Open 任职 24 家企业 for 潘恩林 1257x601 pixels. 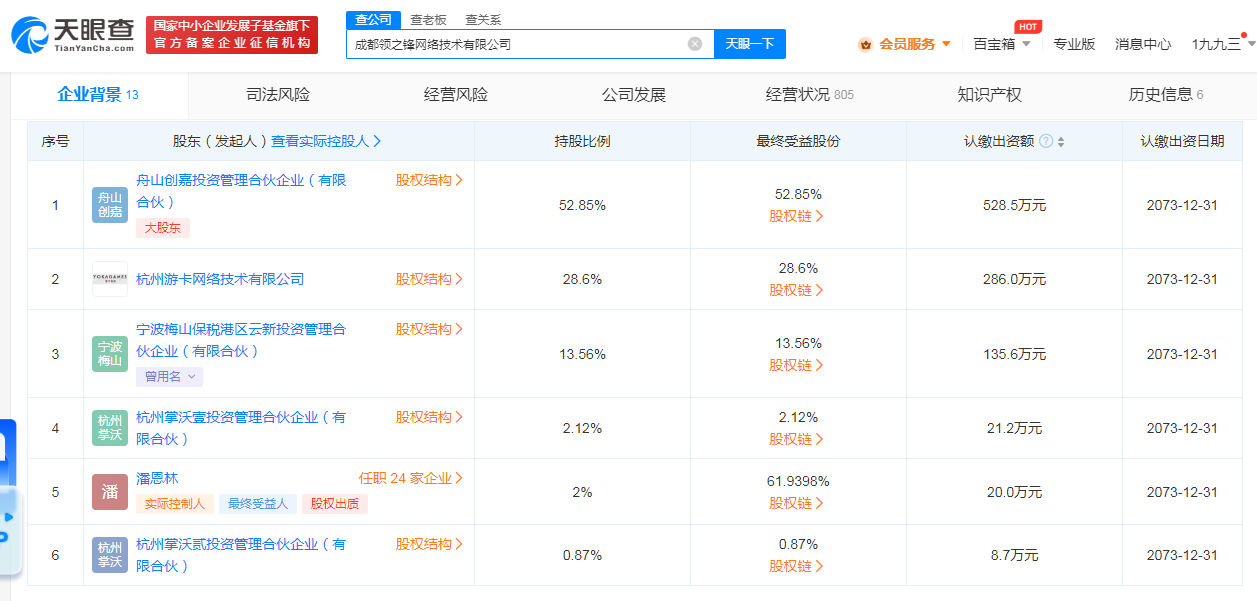(x=411, y=478)
